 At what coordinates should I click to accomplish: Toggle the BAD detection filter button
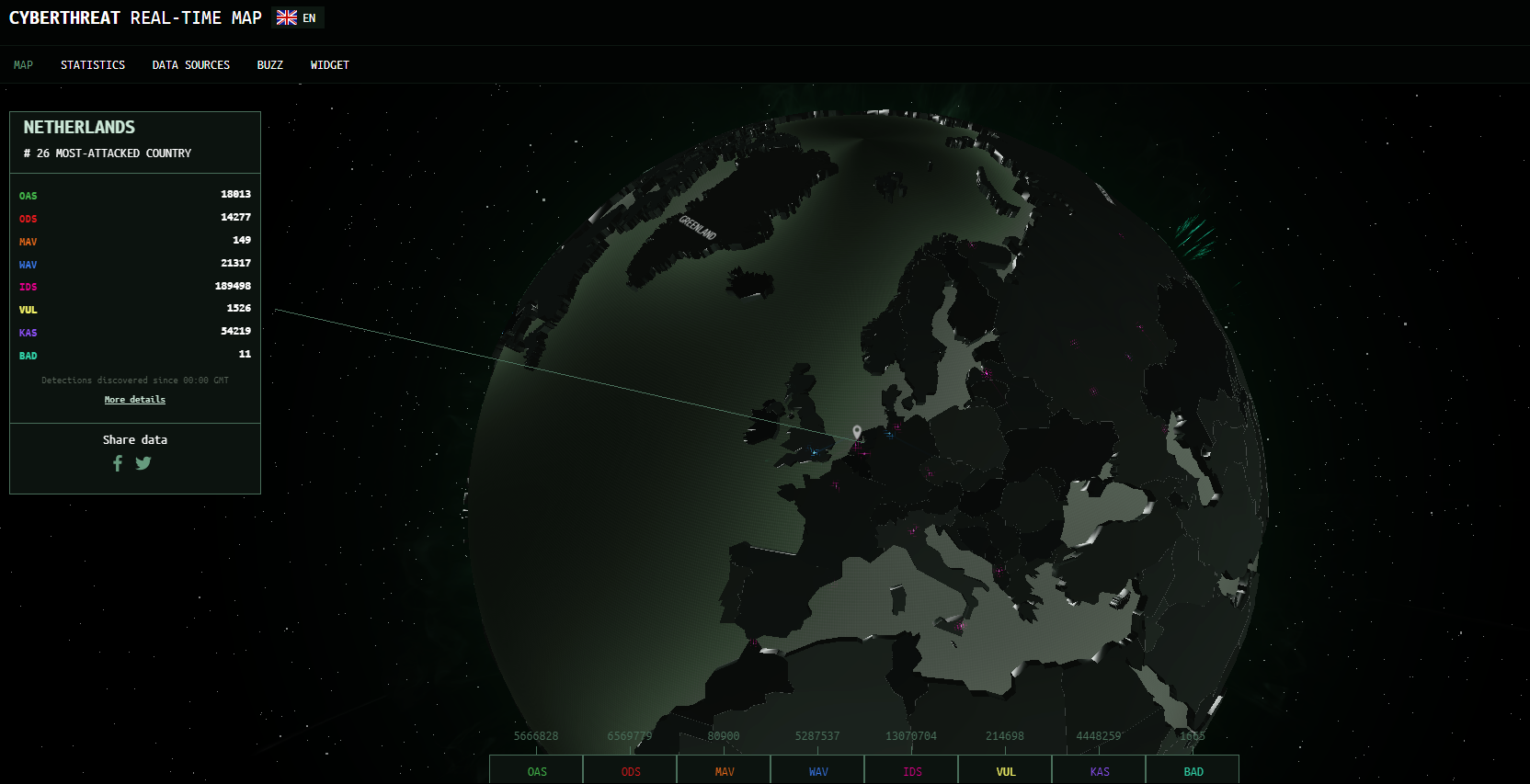(x=1193, y=770)
